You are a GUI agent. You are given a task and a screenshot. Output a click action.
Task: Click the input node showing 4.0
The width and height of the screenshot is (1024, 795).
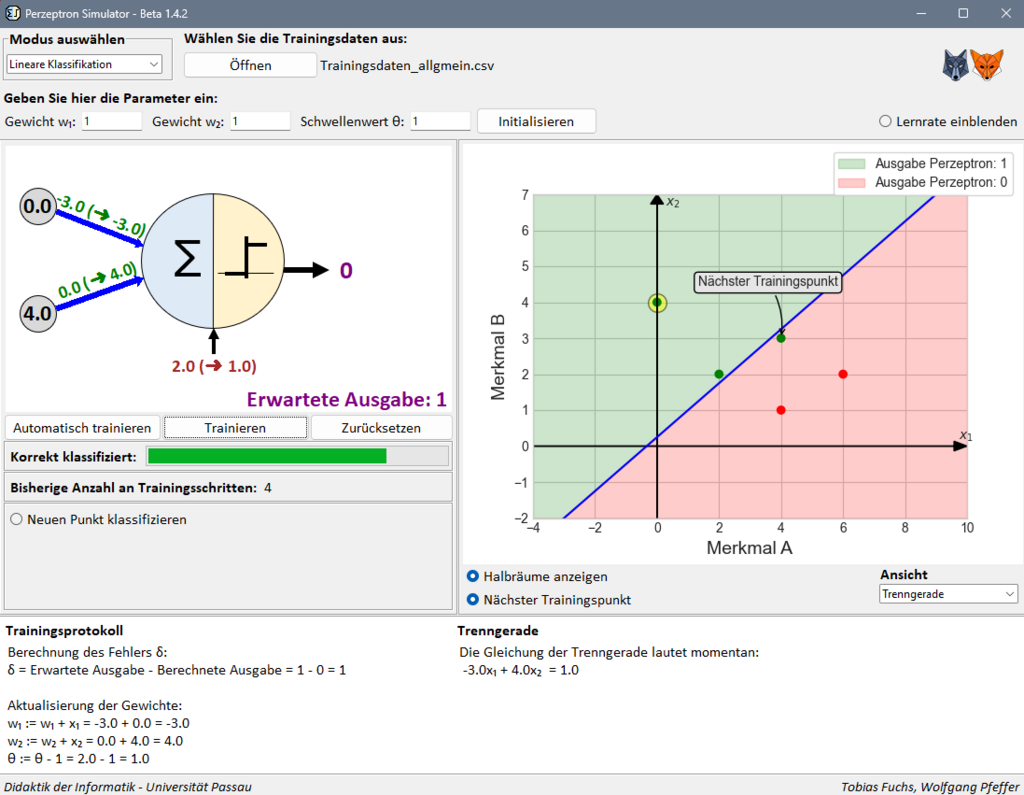tap(38, 314)
